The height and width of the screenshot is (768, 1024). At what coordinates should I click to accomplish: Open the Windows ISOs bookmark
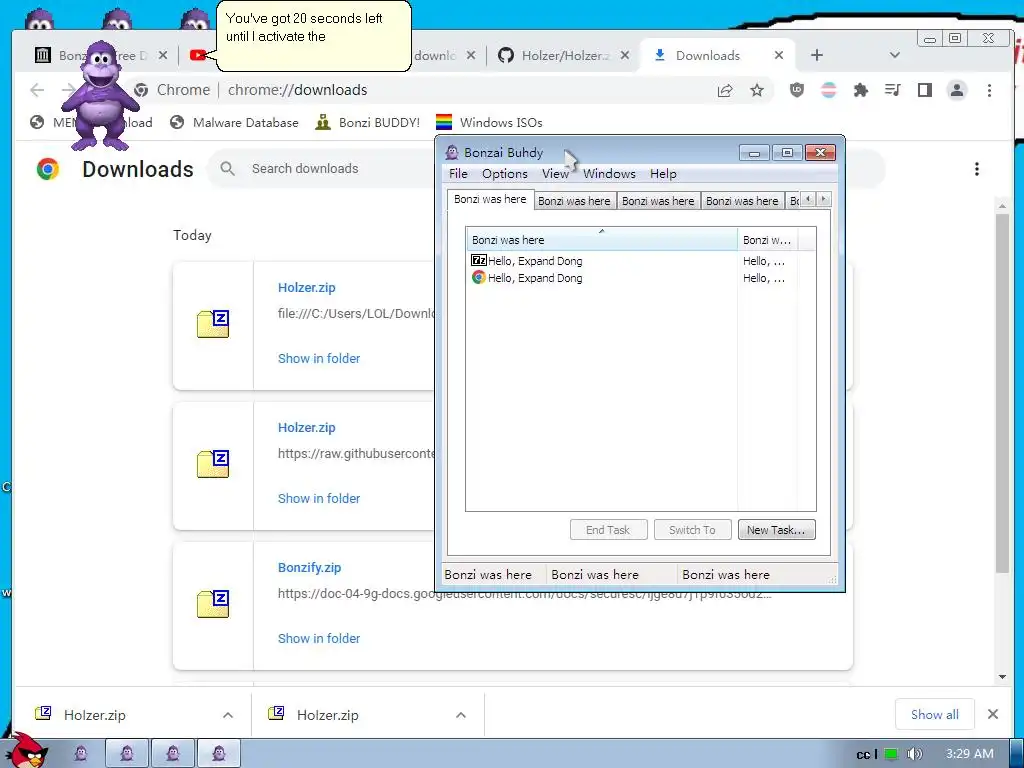point(489,123)
